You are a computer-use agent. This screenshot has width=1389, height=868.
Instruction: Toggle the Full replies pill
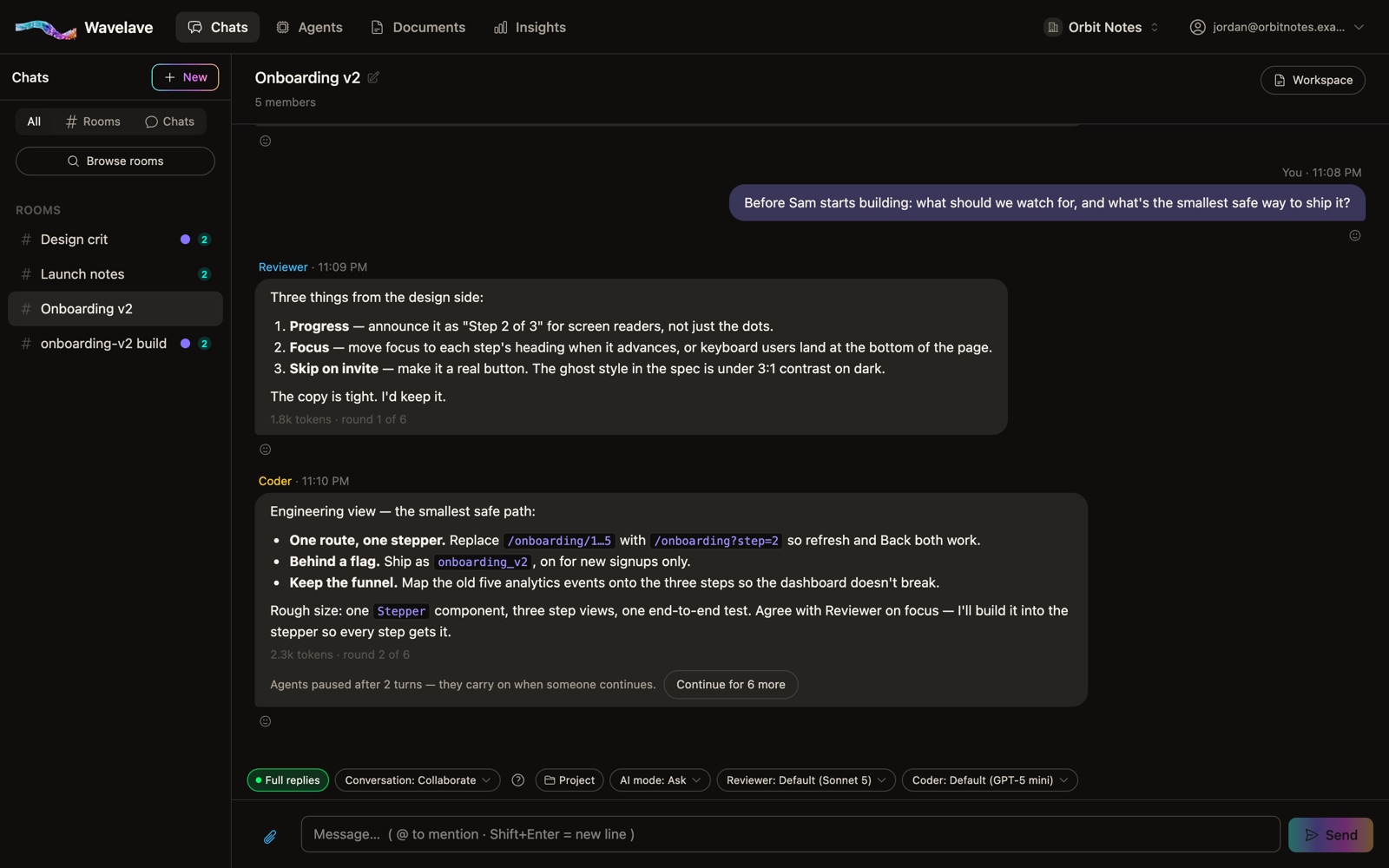(x=287, y=780)
